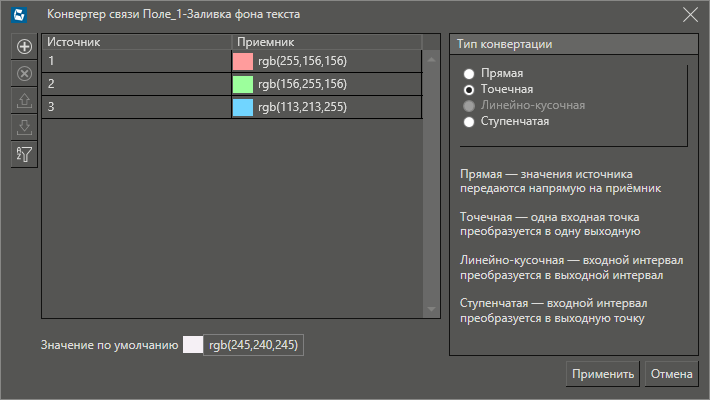
Task: Select the Точечная radio button
Action: point(468,90)
